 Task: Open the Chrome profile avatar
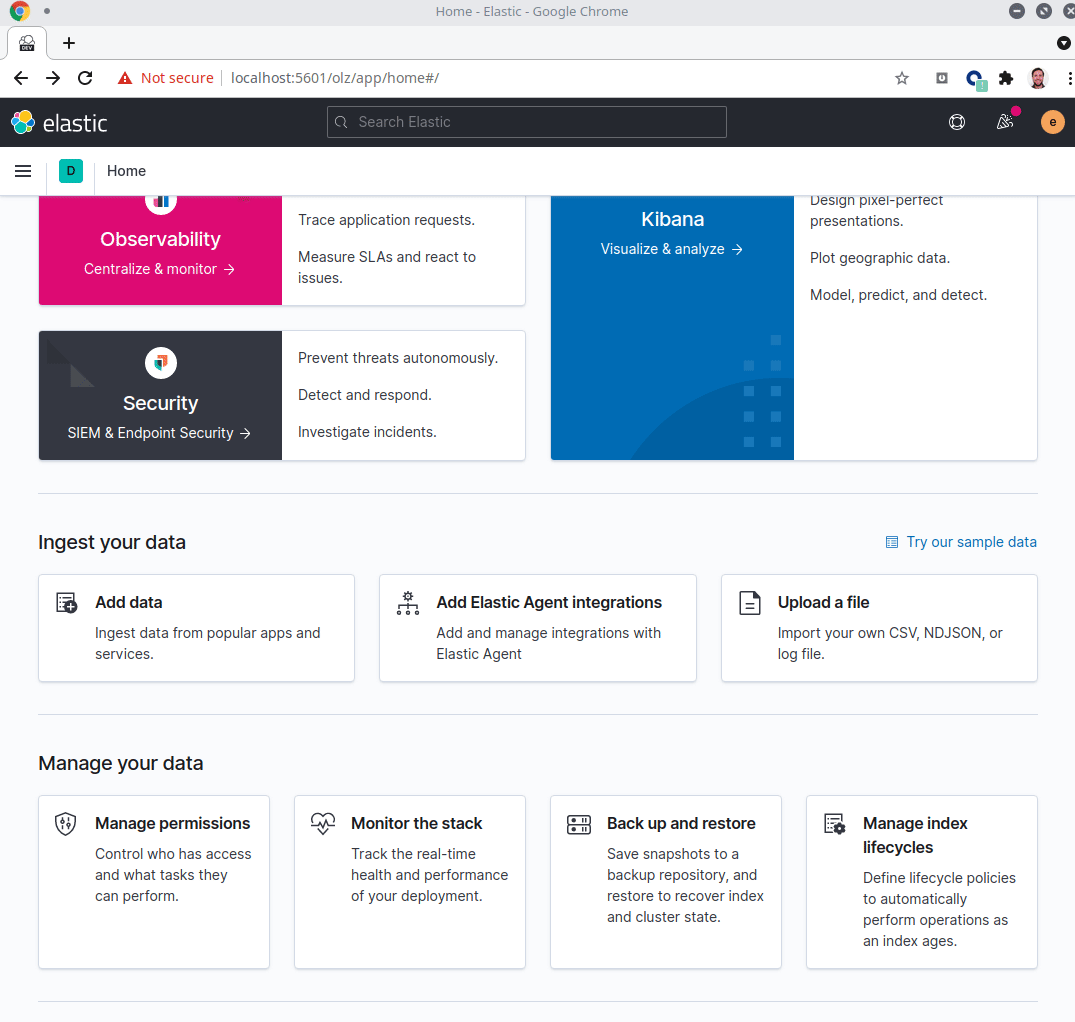pos(1038,78)
